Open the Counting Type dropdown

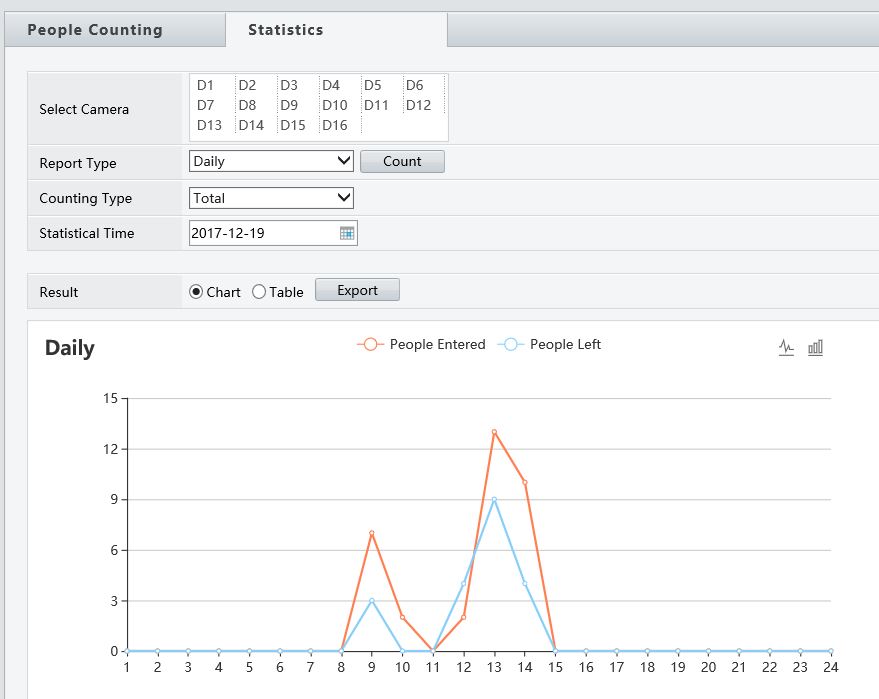pos(271,198)
